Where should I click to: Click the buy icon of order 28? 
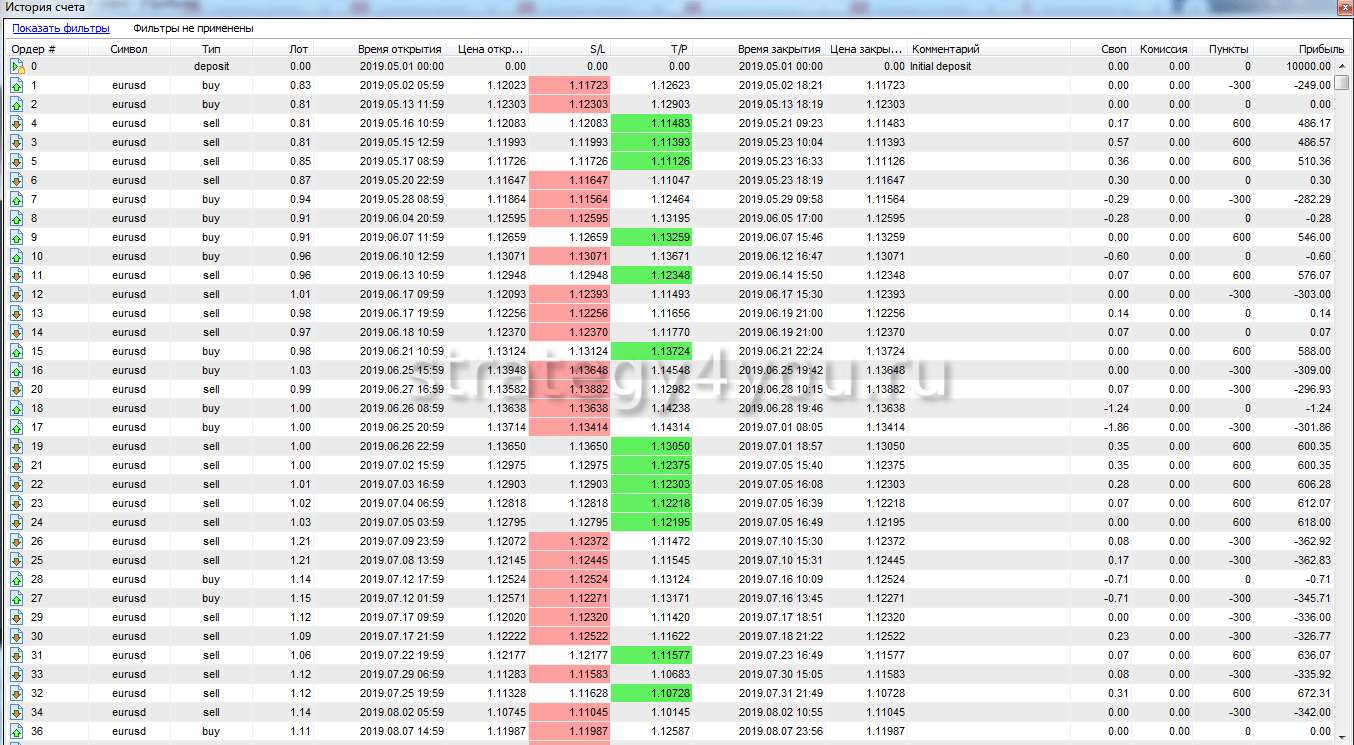(17, 580)
